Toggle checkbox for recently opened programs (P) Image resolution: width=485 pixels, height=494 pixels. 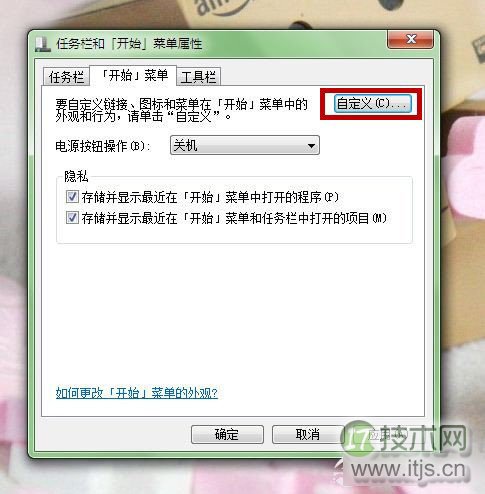coord(72,197)
